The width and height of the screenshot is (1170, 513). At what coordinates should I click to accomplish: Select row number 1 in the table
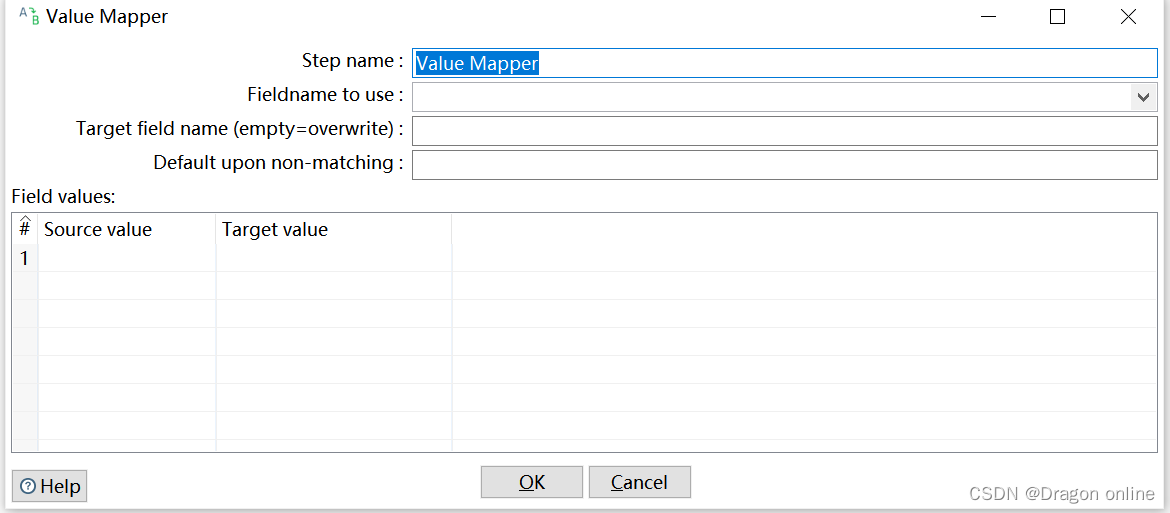(25, 258)
